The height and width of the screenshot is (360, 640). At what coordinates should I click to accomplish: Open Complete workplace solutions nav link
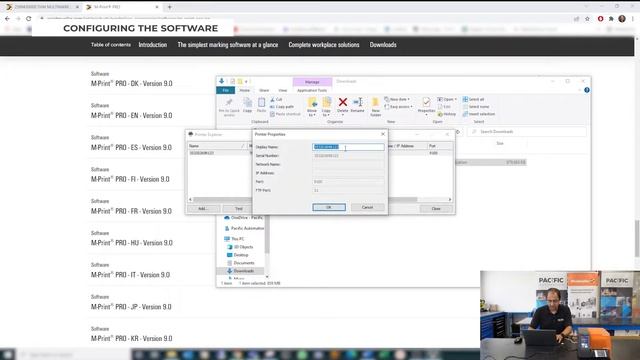324,45
